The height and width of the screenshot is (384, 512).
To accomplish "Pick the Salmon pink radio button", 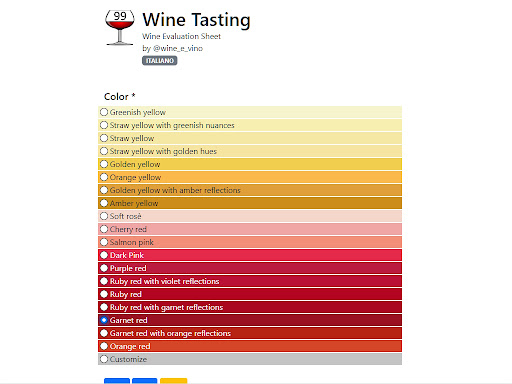I will coord(104,242).
